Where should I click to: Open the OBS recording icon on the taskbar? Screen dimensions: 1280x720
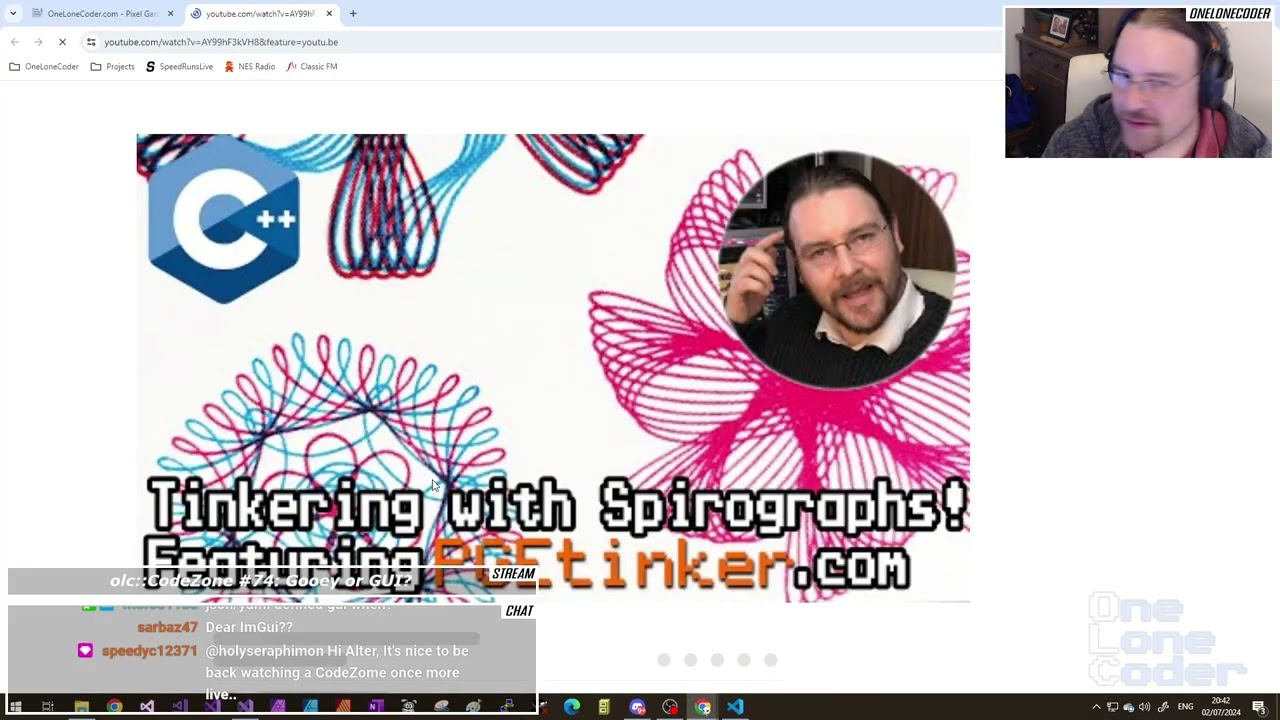(x=670, y=707)
